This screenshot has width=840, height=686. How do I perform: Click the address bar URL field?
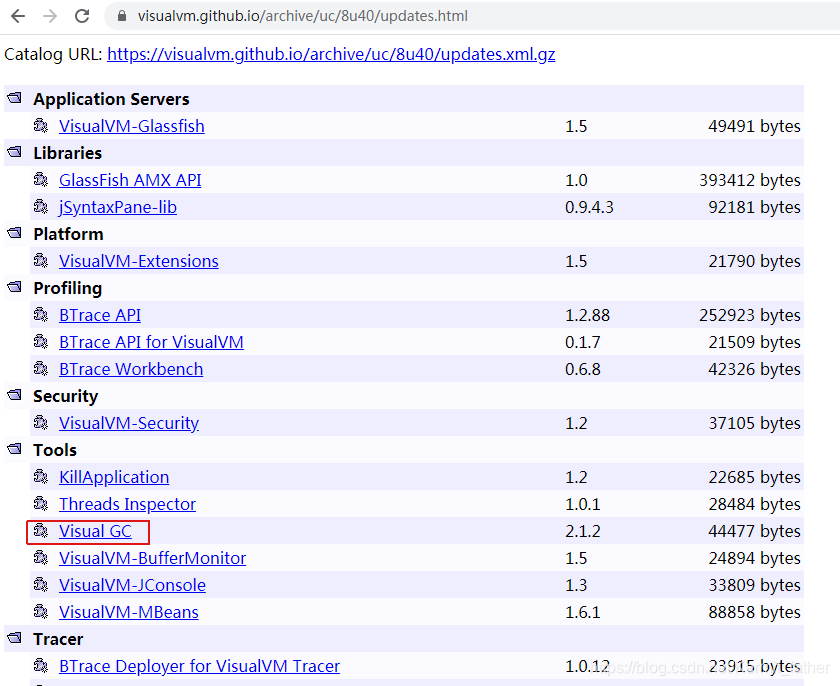pyautogui.click(x=471, y=16)
